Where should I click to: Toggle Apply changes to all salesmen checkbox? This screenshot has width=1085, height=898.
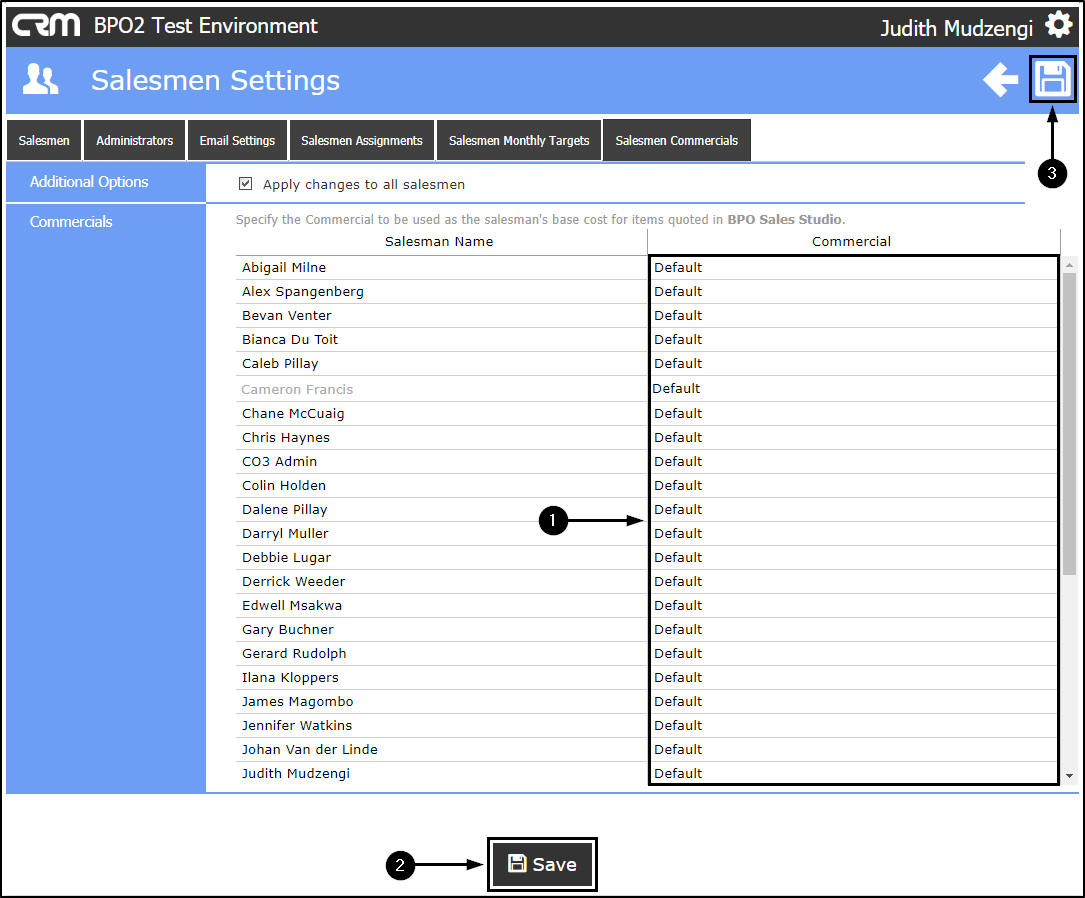[x=245, y=183]
